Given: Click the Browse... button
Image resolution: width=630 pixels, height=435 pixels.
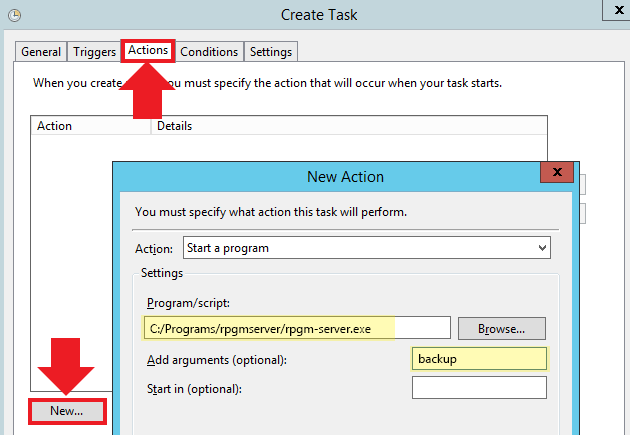Looking at the screenshot, I should (502, 328).
